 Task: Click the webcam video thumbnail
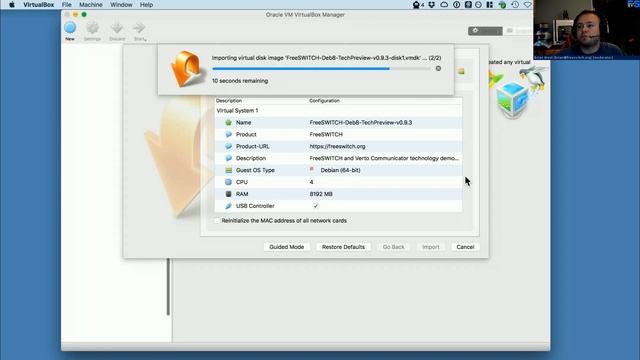587,30
